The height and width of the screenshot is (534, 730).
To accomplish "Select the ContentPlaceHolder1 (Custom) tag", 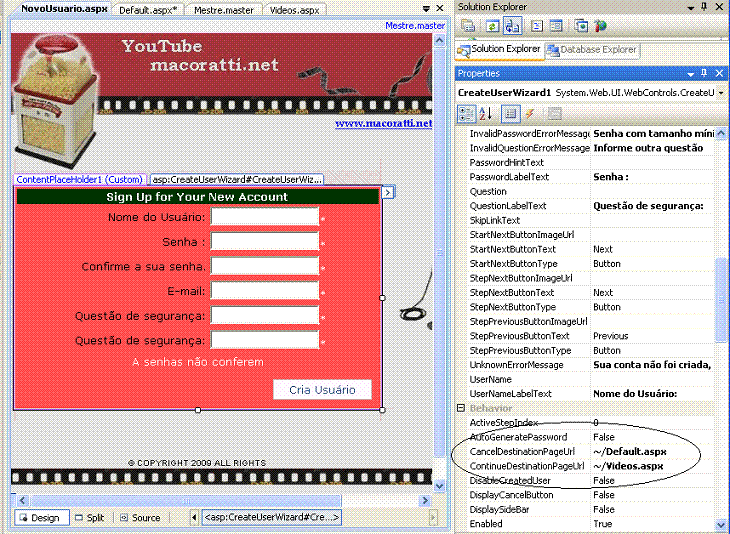I will [x=80, y=179].
